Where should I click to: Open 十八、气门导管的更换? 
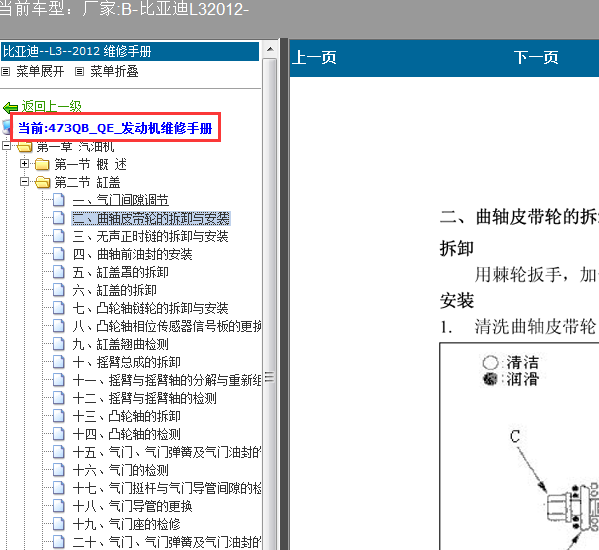pos(133,506)
